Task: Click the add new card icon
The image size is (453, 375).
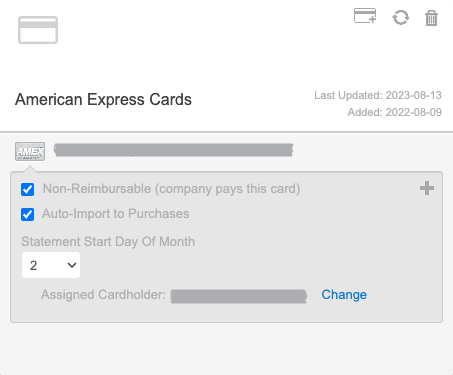Action: click(x=365, y=16)
